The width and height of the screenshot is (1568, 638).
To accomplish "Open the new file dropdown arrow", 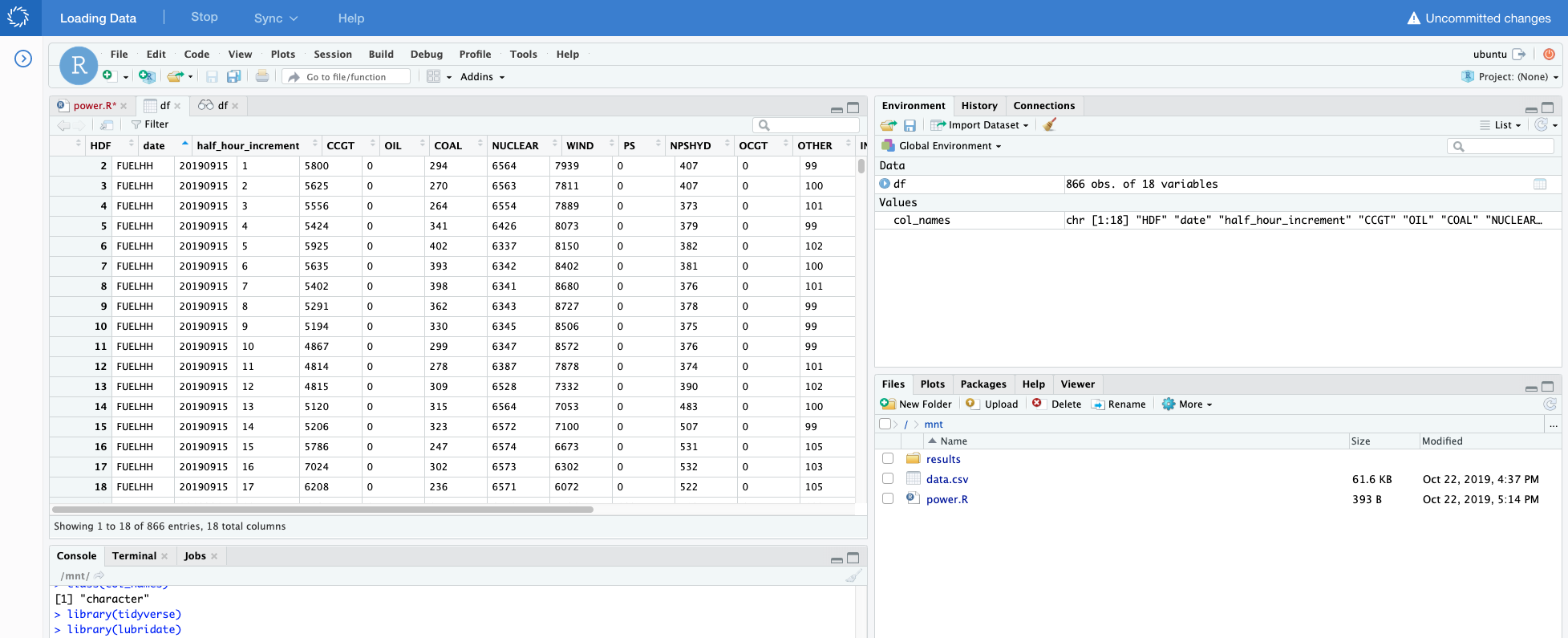I will (x=126, y=77).
